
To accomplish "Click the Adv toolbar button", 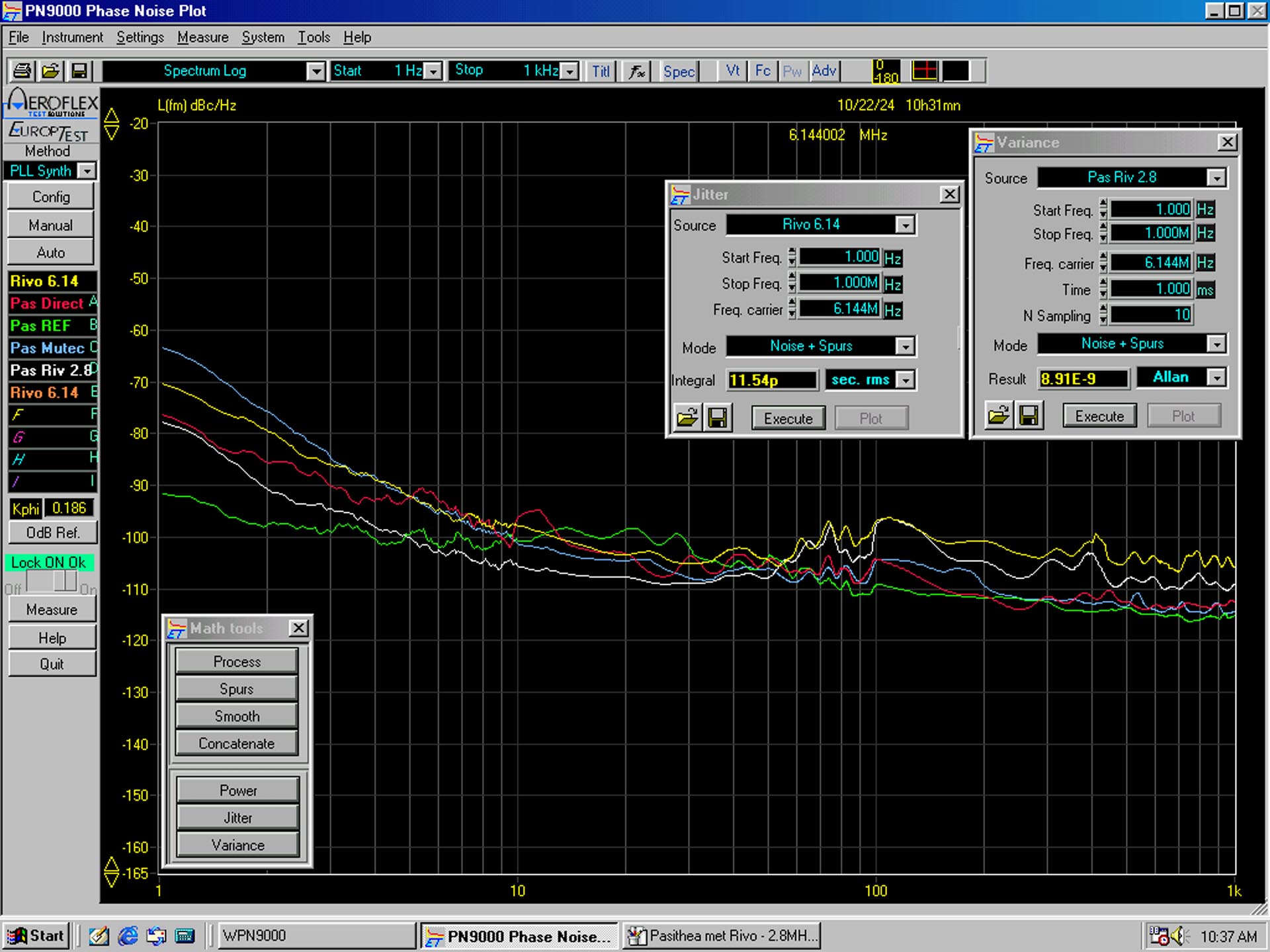I will point(824,71).
